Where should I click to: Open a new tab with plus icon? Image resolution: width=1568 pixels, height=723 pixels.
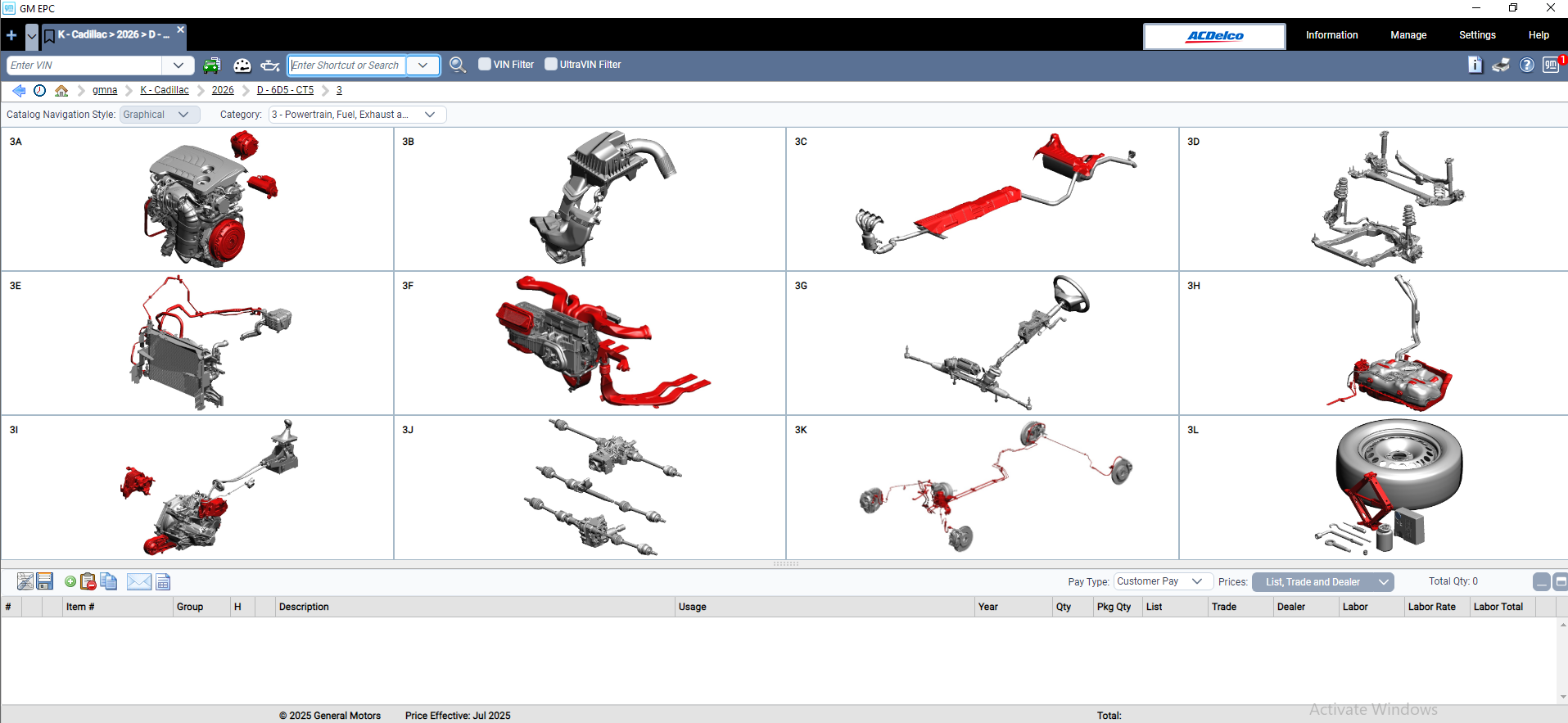[11, 35]
